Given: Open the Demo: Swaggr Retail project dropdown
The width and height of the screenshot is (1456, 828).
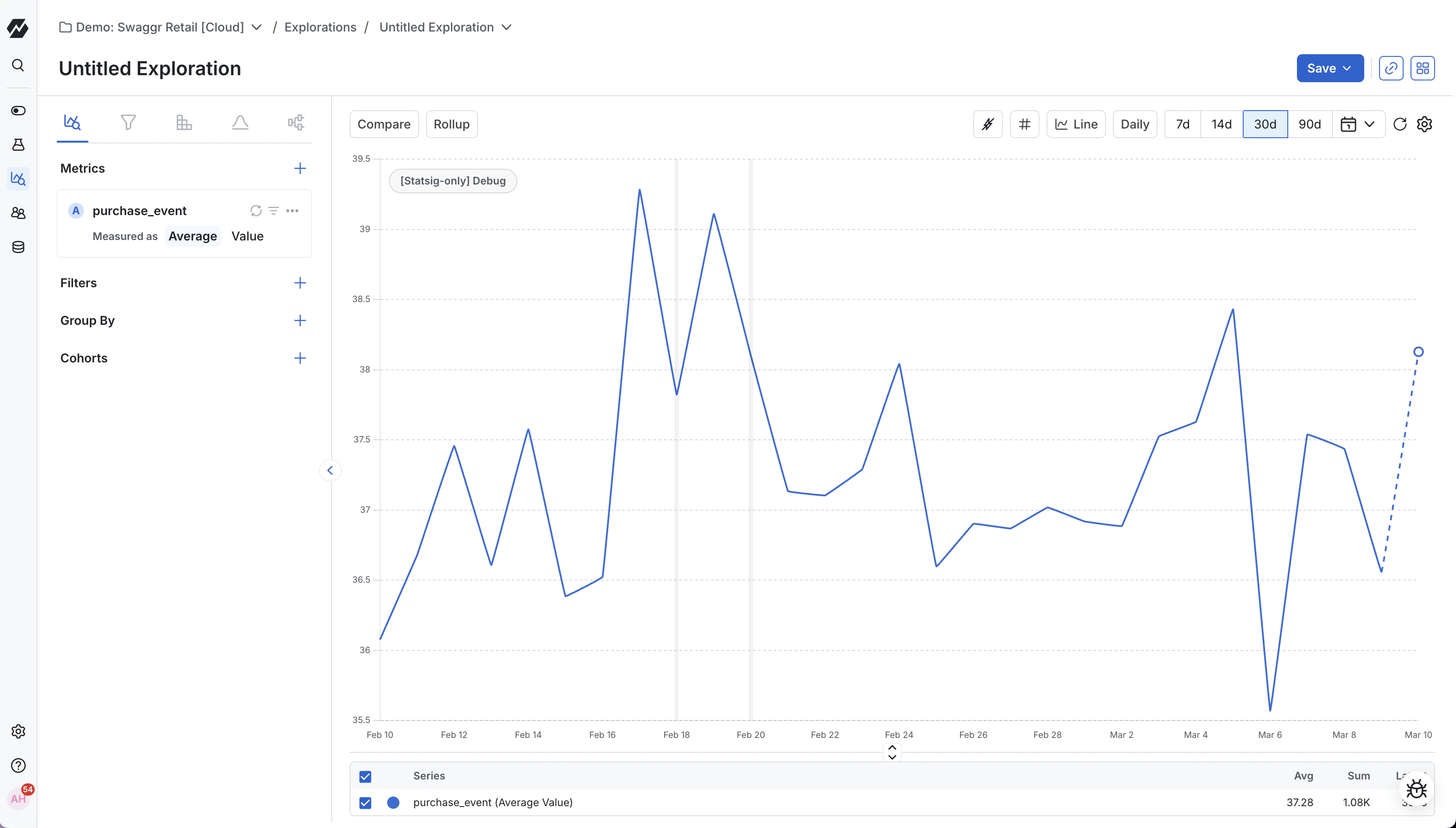Looking at the screenshot, I should coord(257,27).
